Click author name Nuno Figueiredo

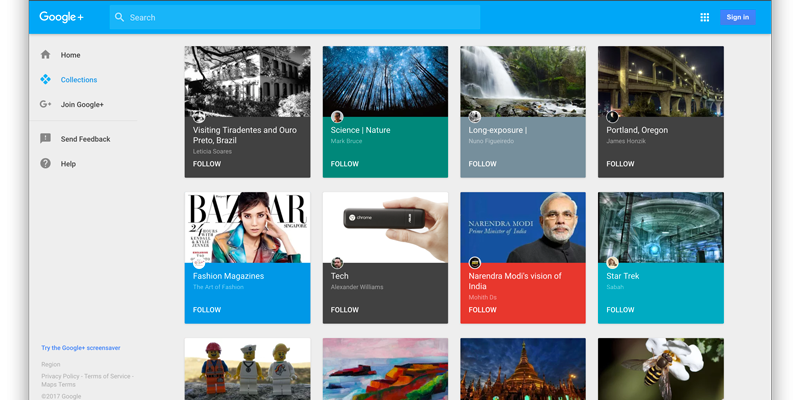[491, 141]
